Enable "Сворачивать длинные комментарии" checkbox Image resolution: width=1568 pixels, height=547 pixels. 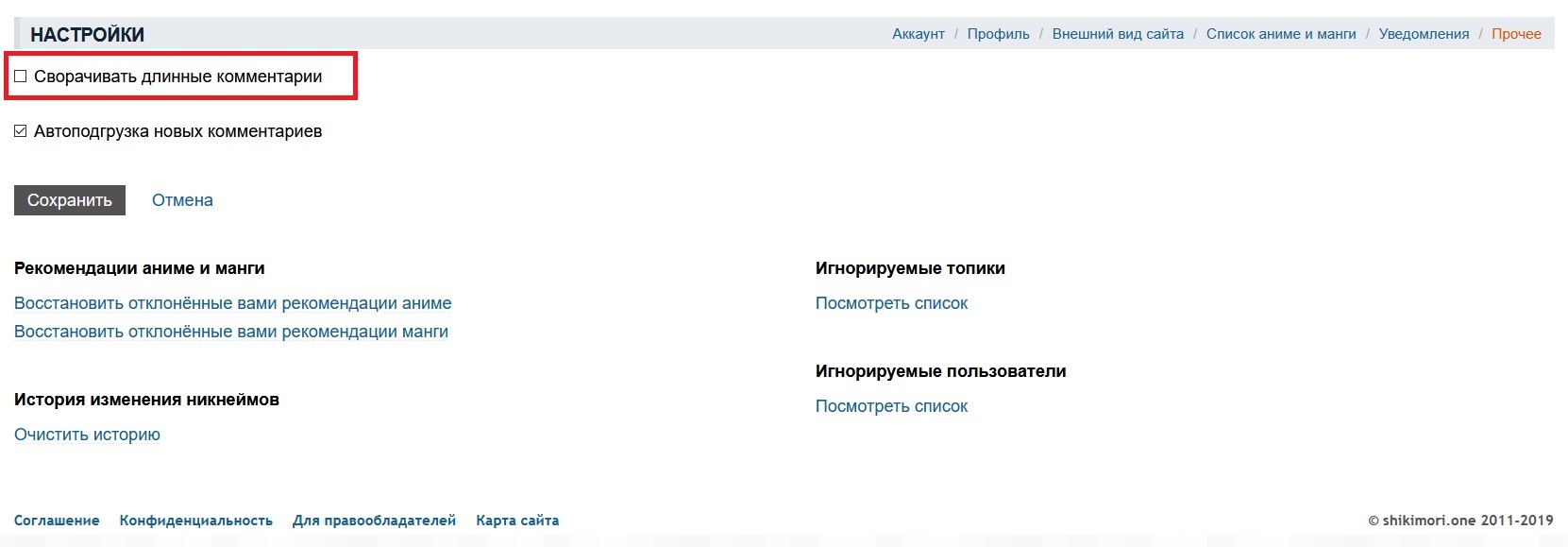coord(21,77)
